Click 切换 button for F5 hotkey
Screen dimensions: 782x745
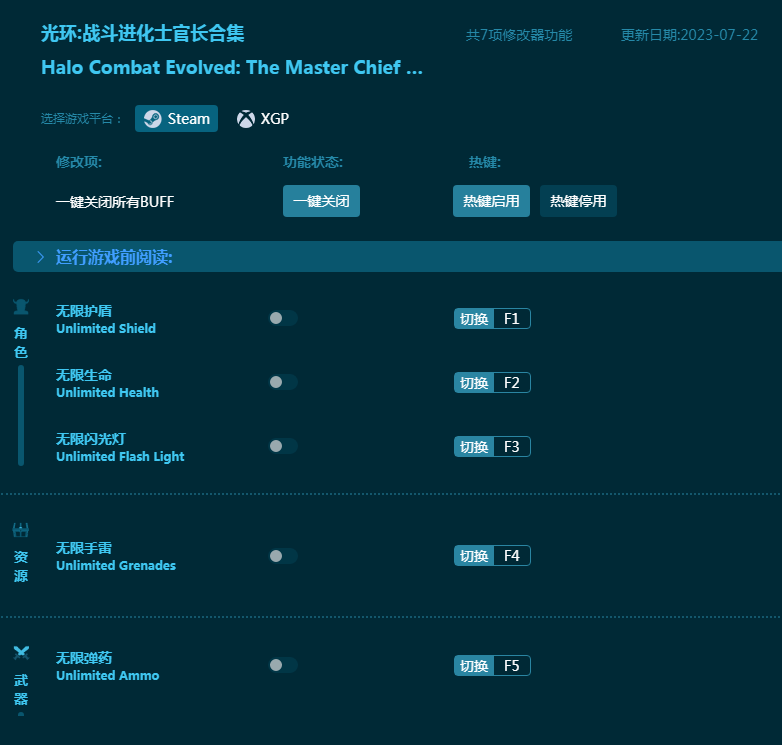[474, 666]
